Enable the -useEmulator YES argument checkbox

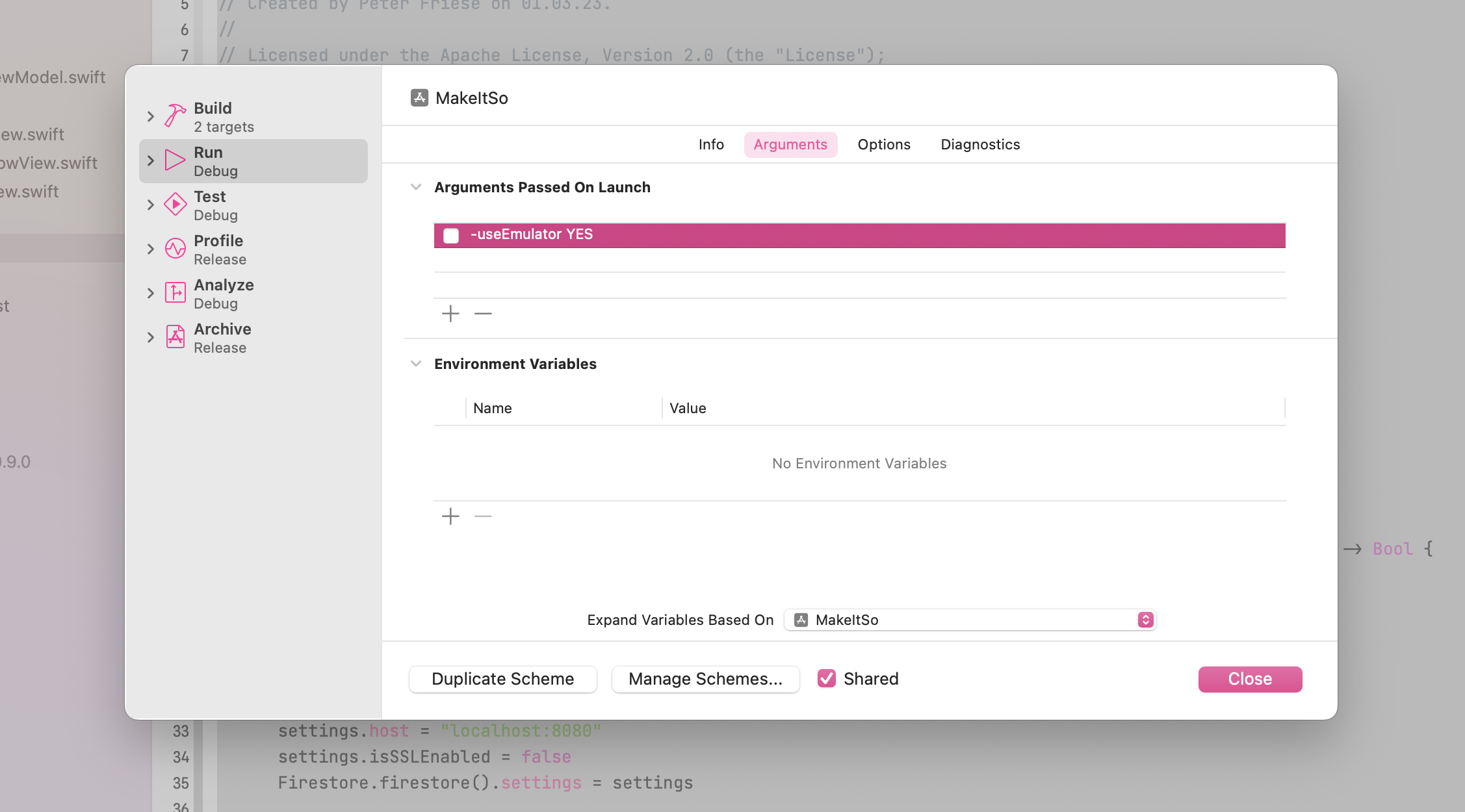coord(451,235)
